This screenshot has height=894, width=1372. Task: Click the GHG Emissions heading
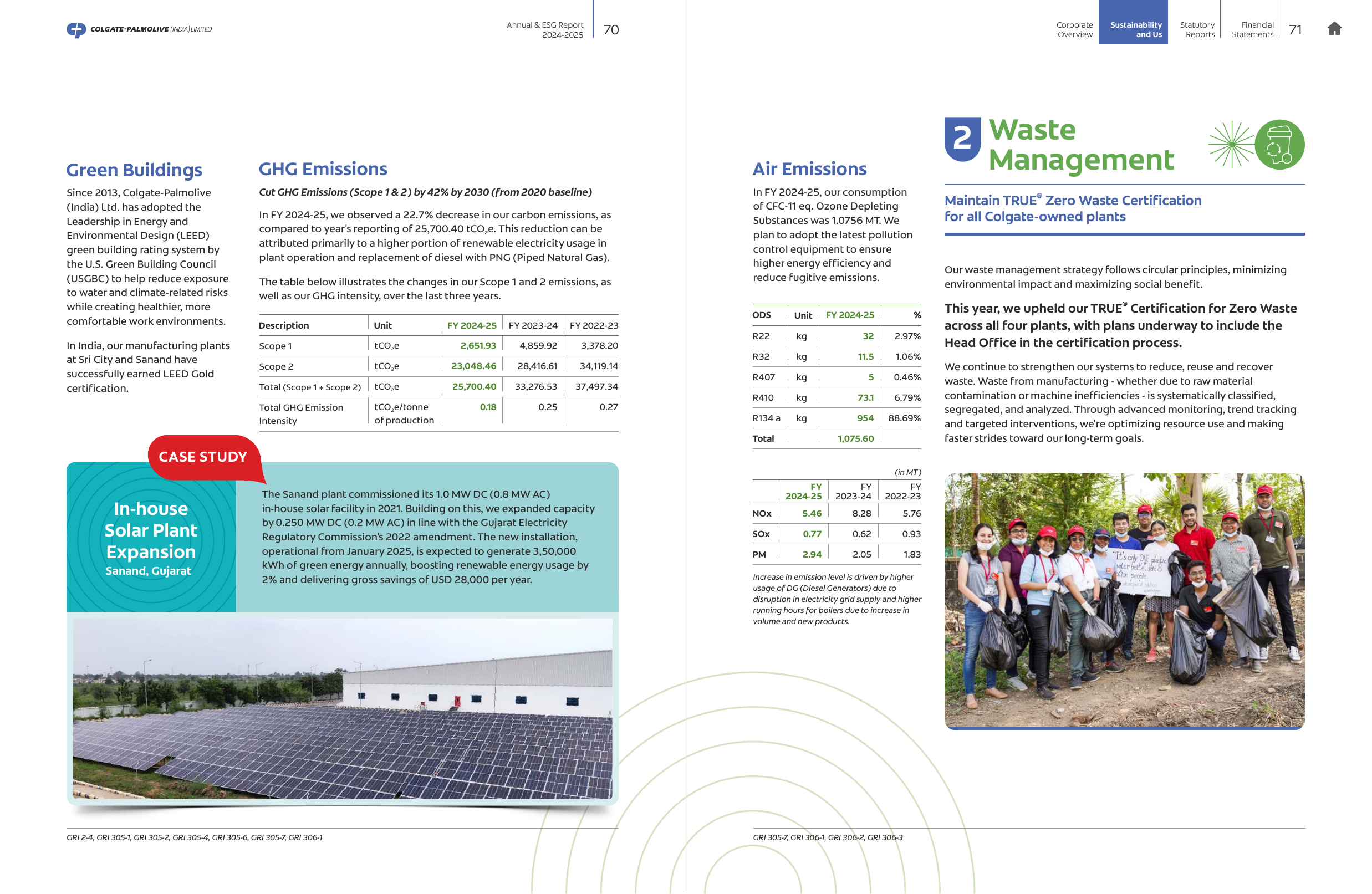point(323,169)
